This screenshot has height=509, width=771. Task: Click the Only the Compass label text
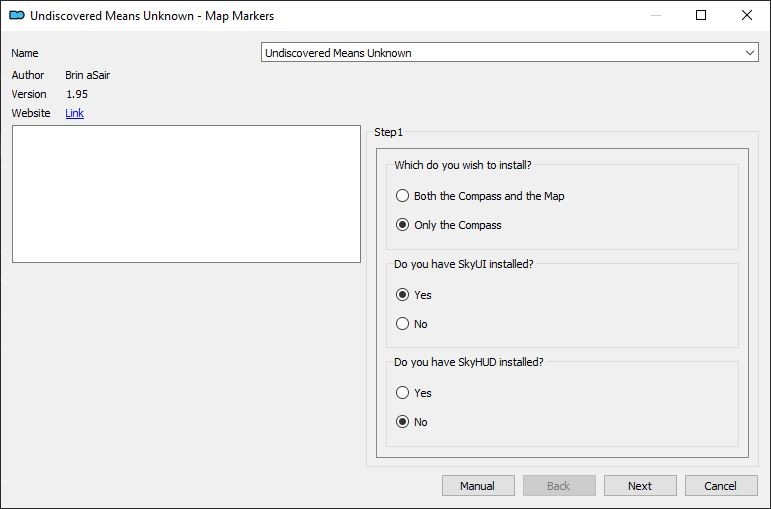pyautogui.click(x=458, y=225)
